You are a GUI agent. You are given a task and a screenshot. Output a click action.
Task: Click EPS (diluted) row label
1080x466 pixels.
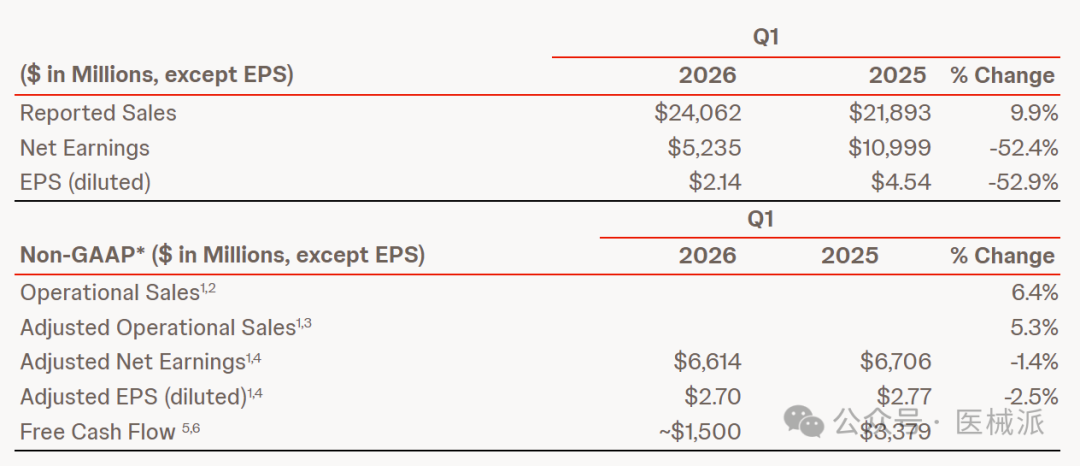click(85, 182)
